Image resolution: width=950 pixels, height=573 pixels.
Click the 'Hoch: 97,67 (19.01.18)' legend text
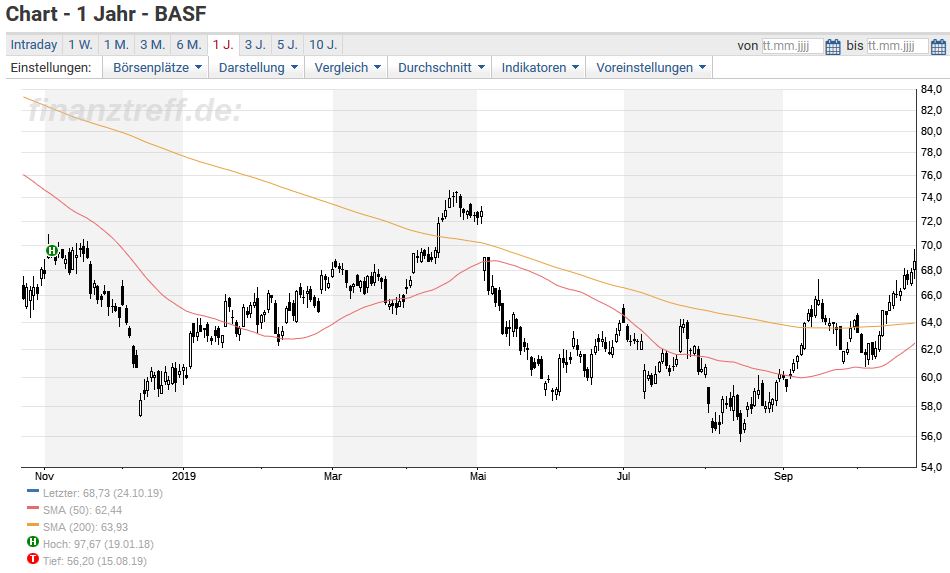pos(98,544)
